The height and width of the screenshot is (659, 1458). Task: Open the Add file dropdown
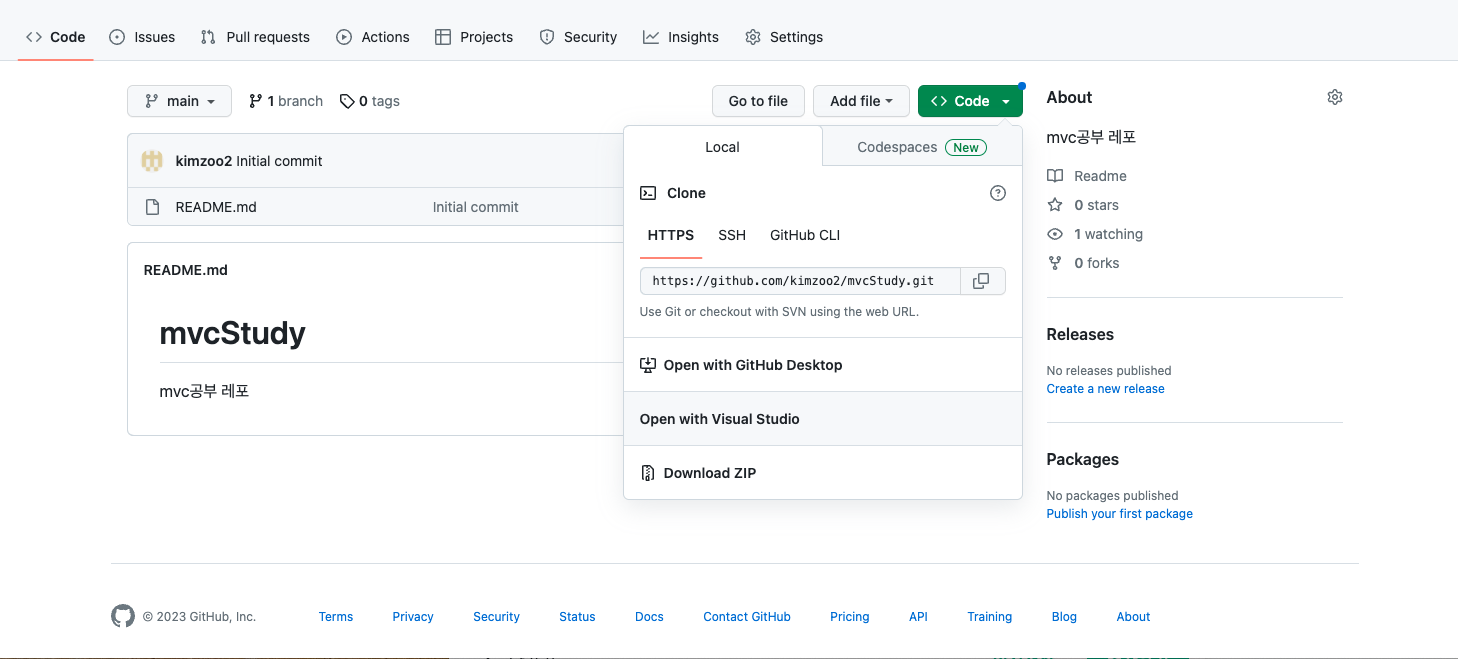pos(861,101)
